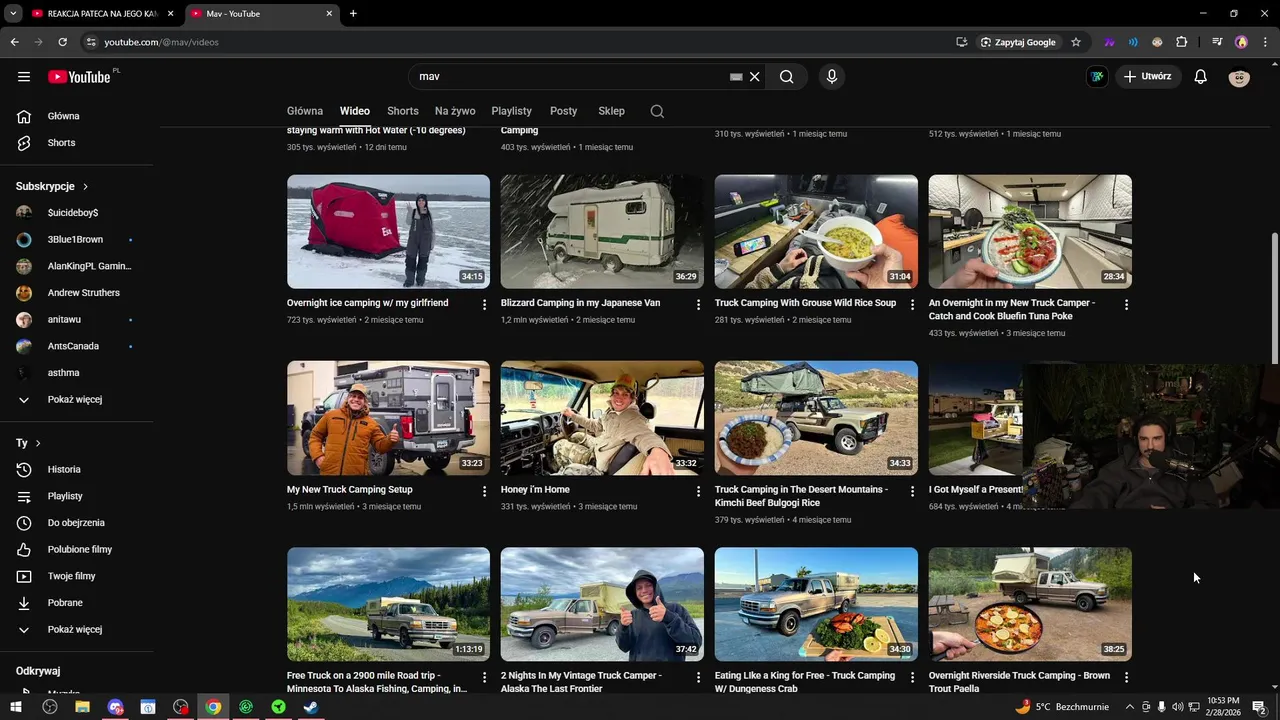Start voice search with the microphone icon
This screenshot has height=720, width=1280.
(831, 77)
